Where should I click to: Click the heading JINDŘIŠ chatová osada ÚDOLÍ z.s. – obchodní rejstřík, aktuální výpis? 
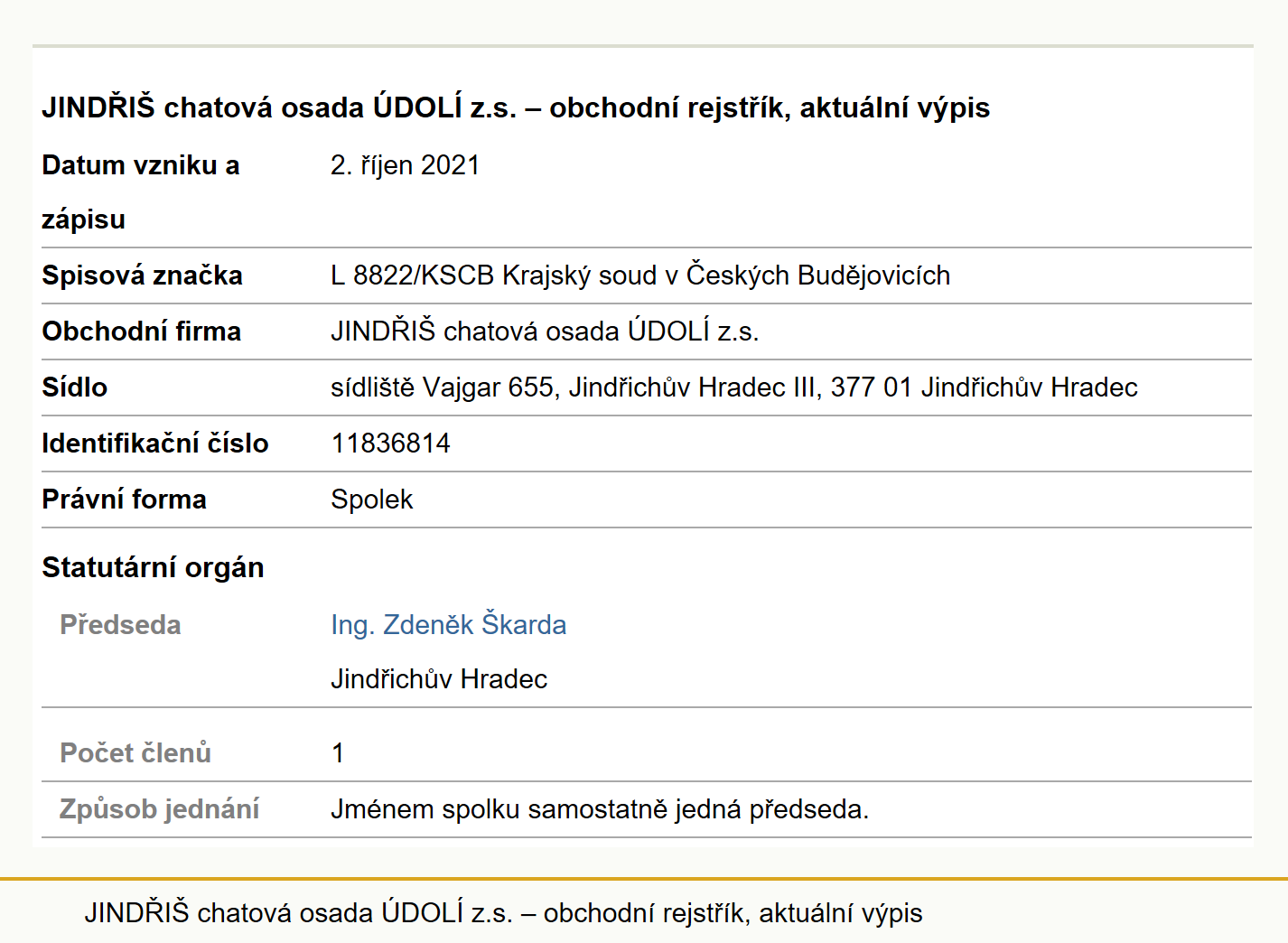tap(516, 107)
